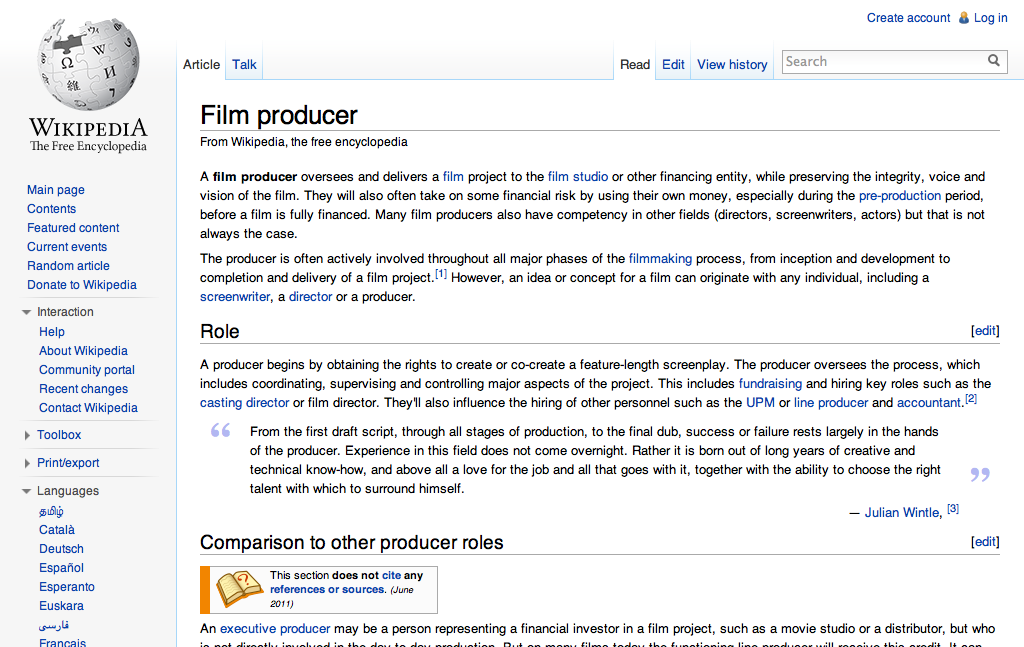Collapse the Languages sidebar section
This screenshot has height=647, width=1024.
(x=27, y=491)
